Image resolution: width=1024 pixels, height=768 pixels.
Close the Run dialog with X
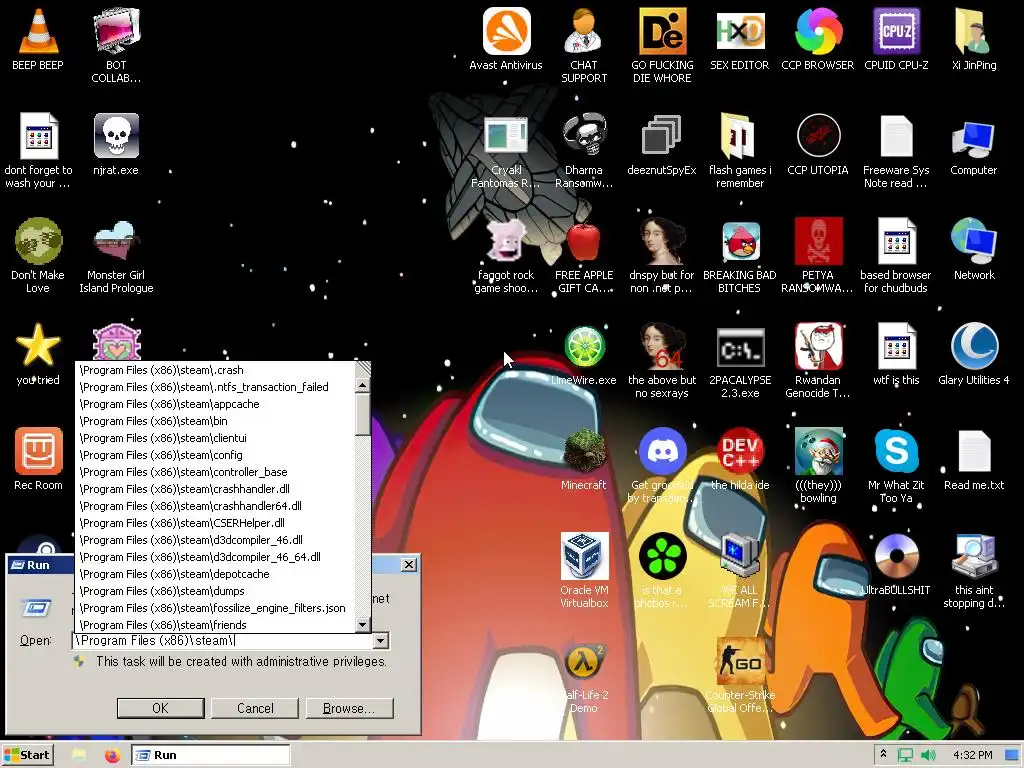tap(409, 565)
